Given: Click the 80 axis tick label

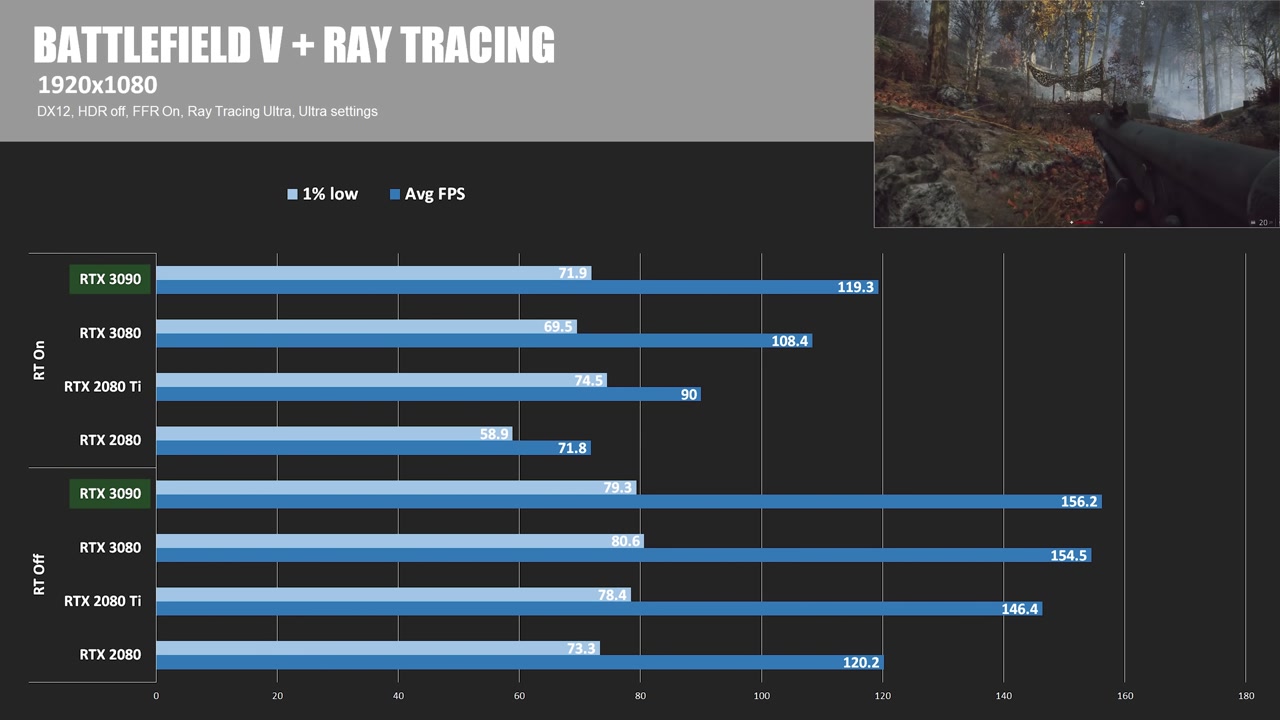Looking at the screenshot, I should [x=640, y=696].
